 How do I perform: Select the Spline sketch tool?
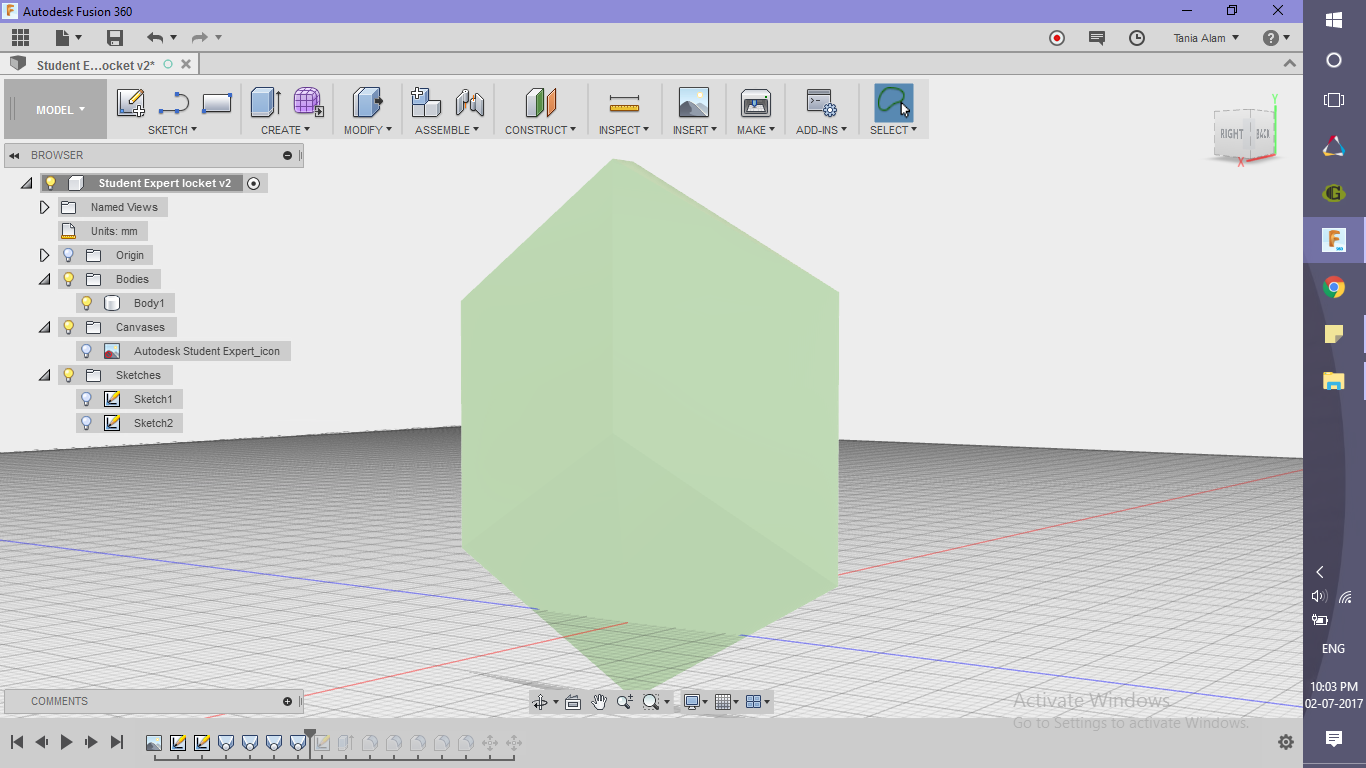(x=174, y=103)
